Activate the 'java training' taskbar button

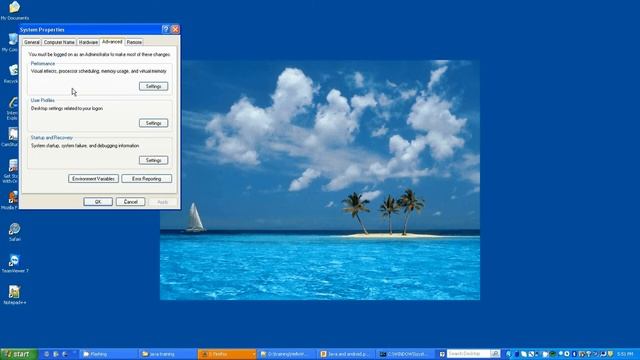167,354
